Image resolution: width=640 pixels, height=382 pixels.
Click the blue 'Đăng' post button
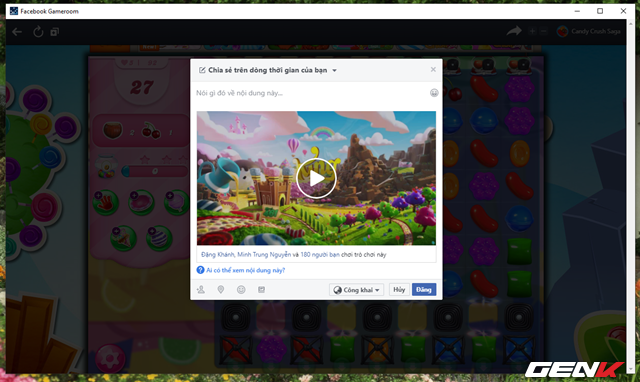[424, 290]
